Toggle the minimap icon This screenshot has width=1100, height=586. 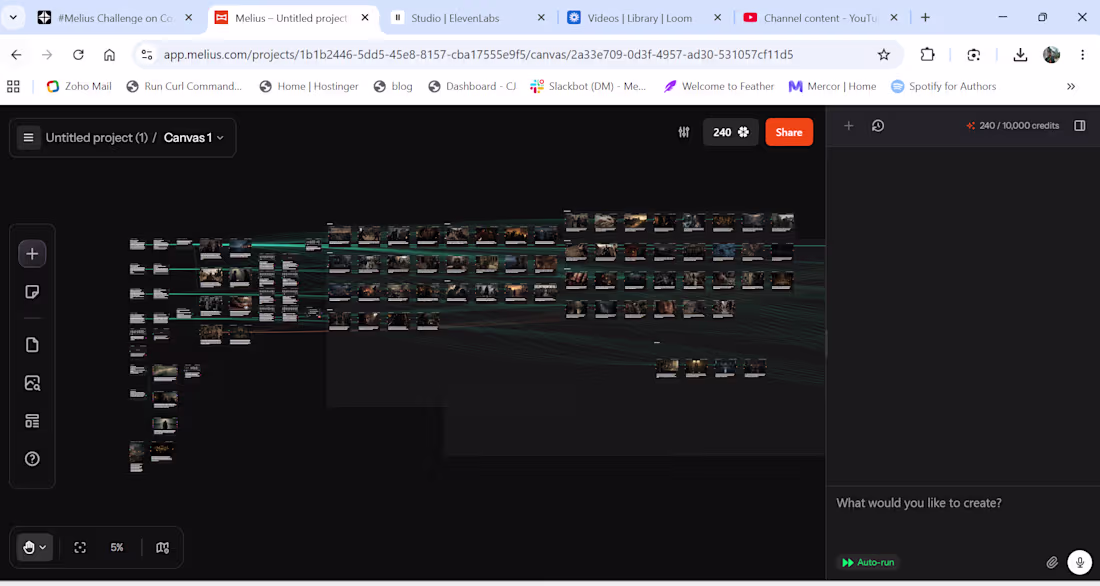[163, 547]
